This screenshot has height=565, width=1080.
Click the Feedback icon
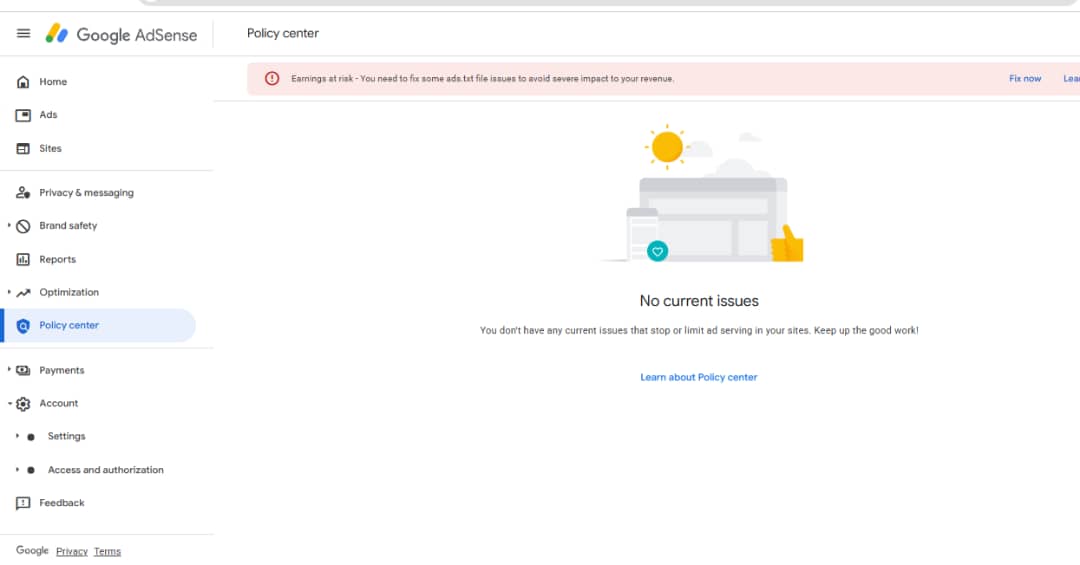(x=23, y=503)
